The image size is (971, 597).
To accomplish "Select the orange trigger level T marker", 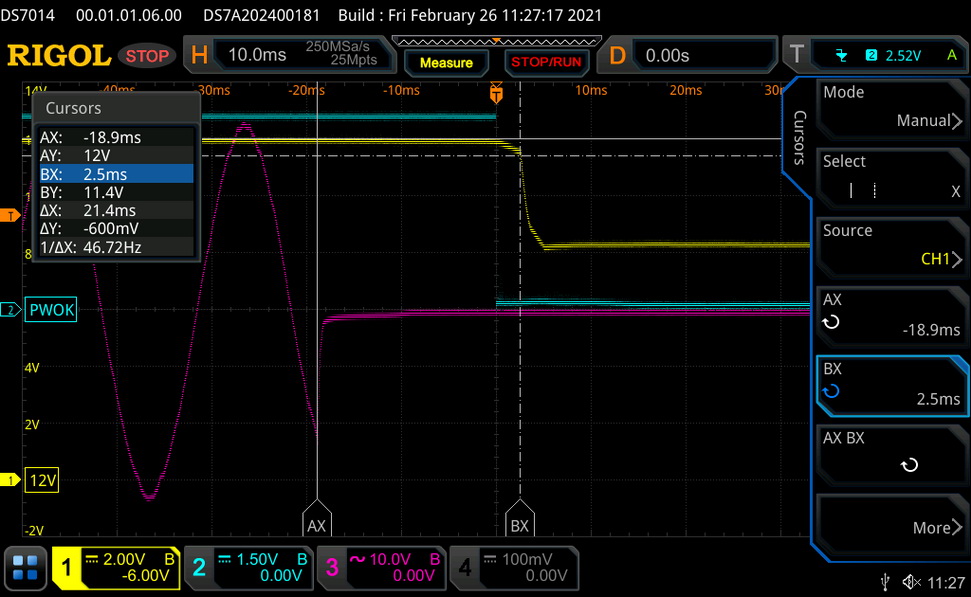I will (10, 216).
